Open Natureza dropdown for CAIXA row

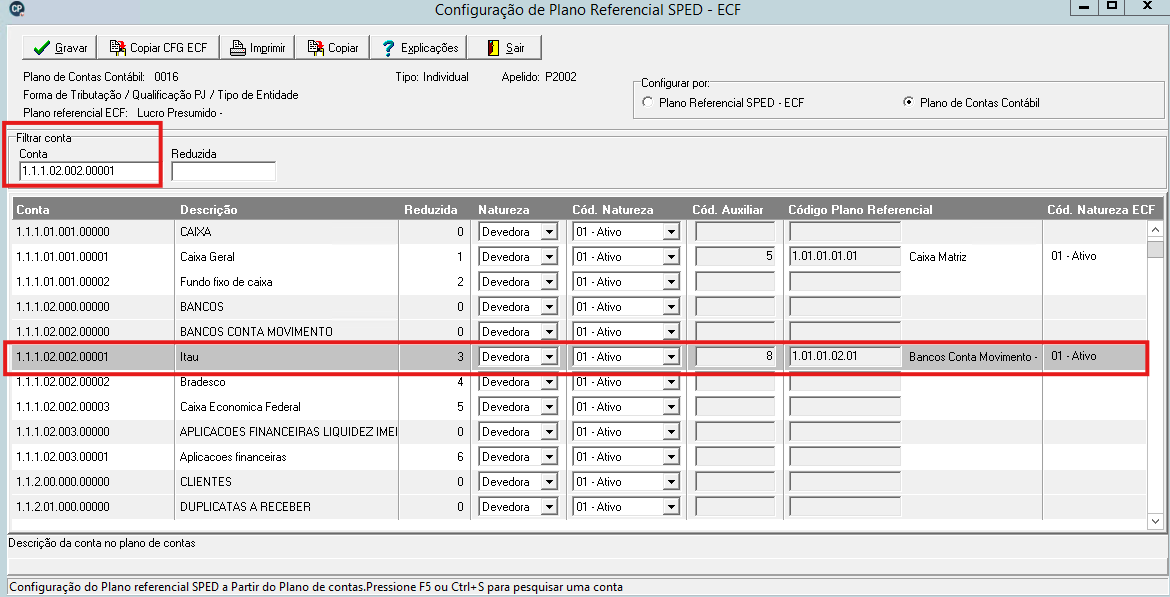550,232
